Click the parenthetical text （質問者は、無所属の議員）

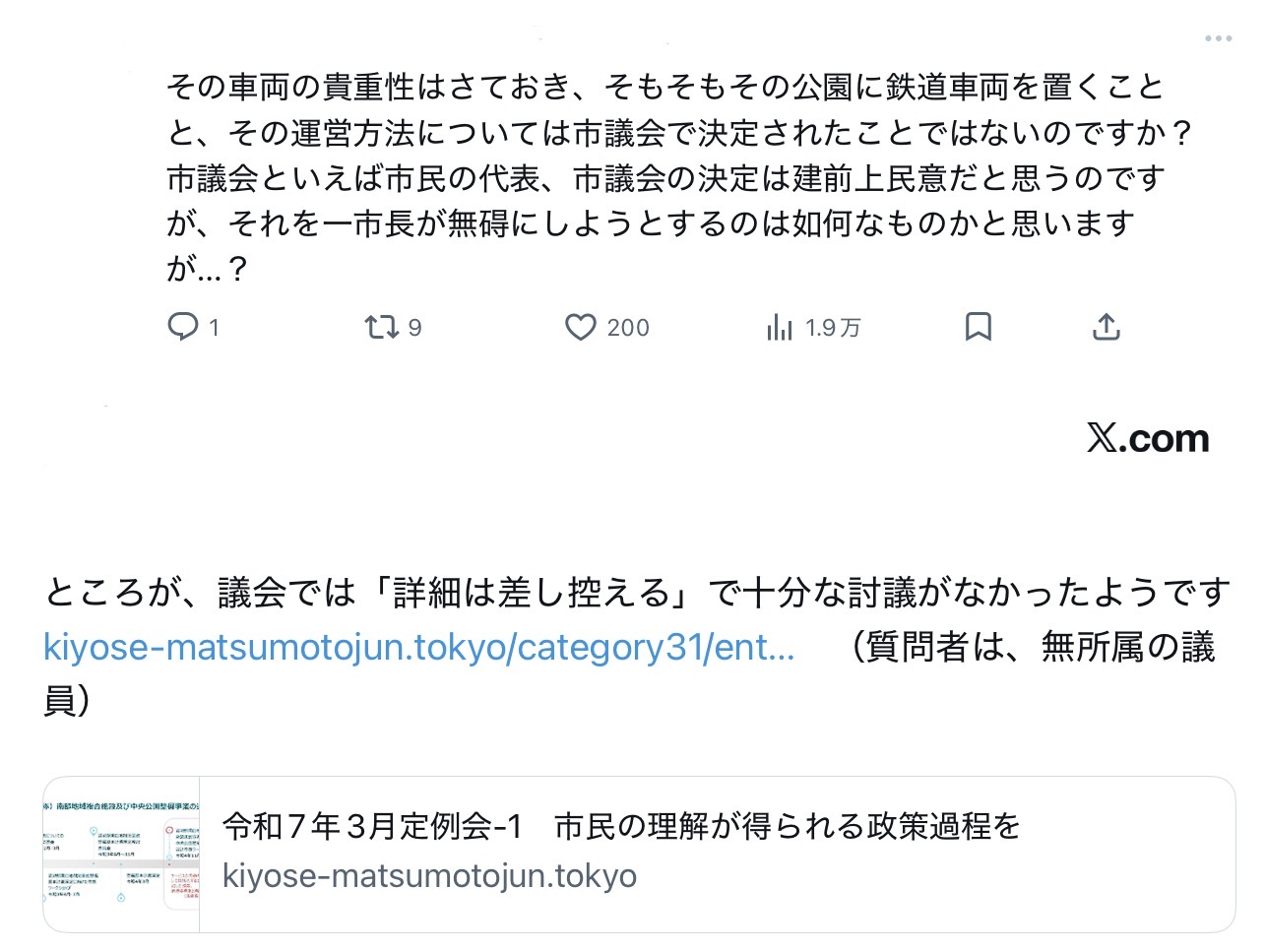(x=1032, y=648)
